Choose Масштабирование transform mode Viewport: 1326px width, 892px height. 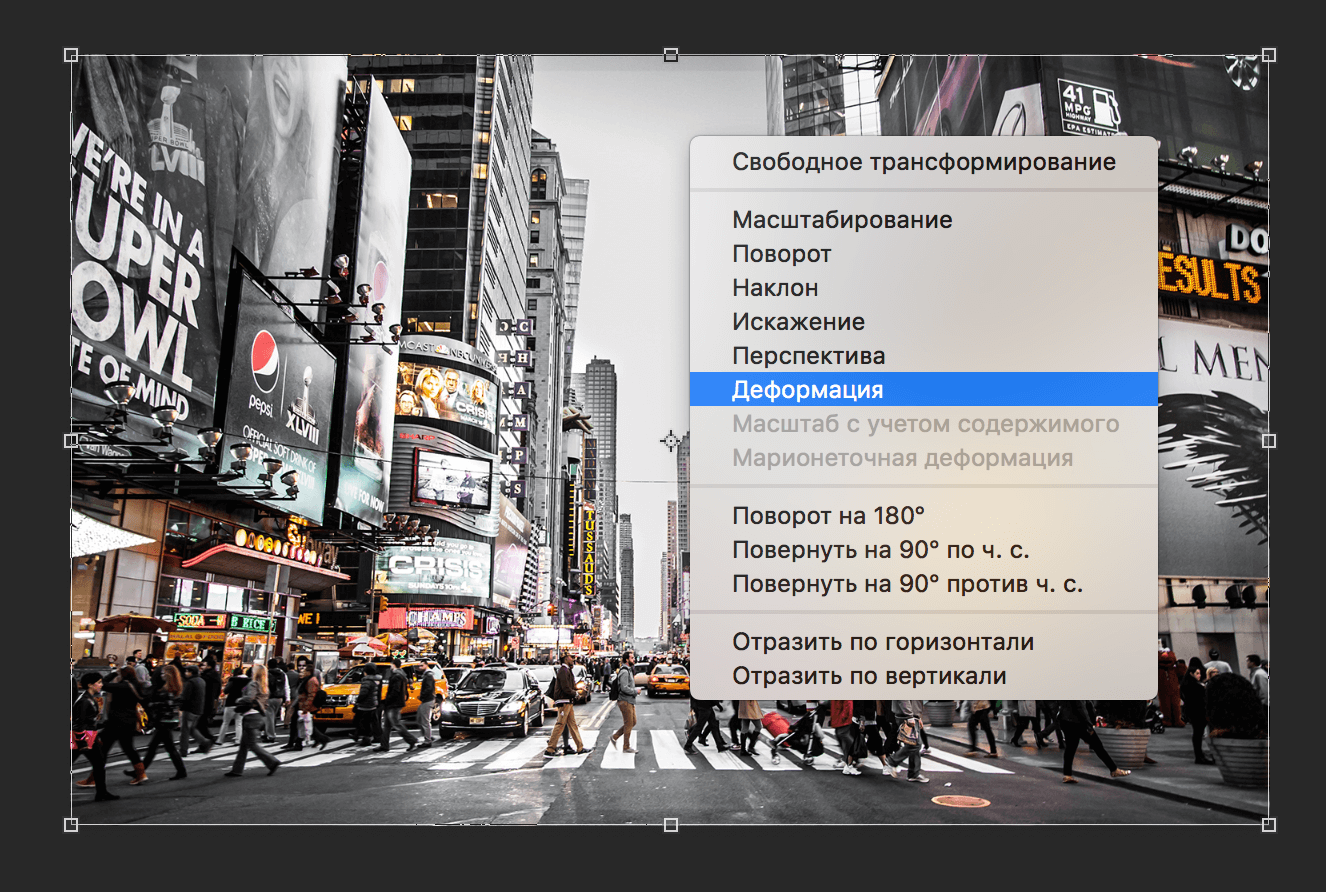point(842,219)
